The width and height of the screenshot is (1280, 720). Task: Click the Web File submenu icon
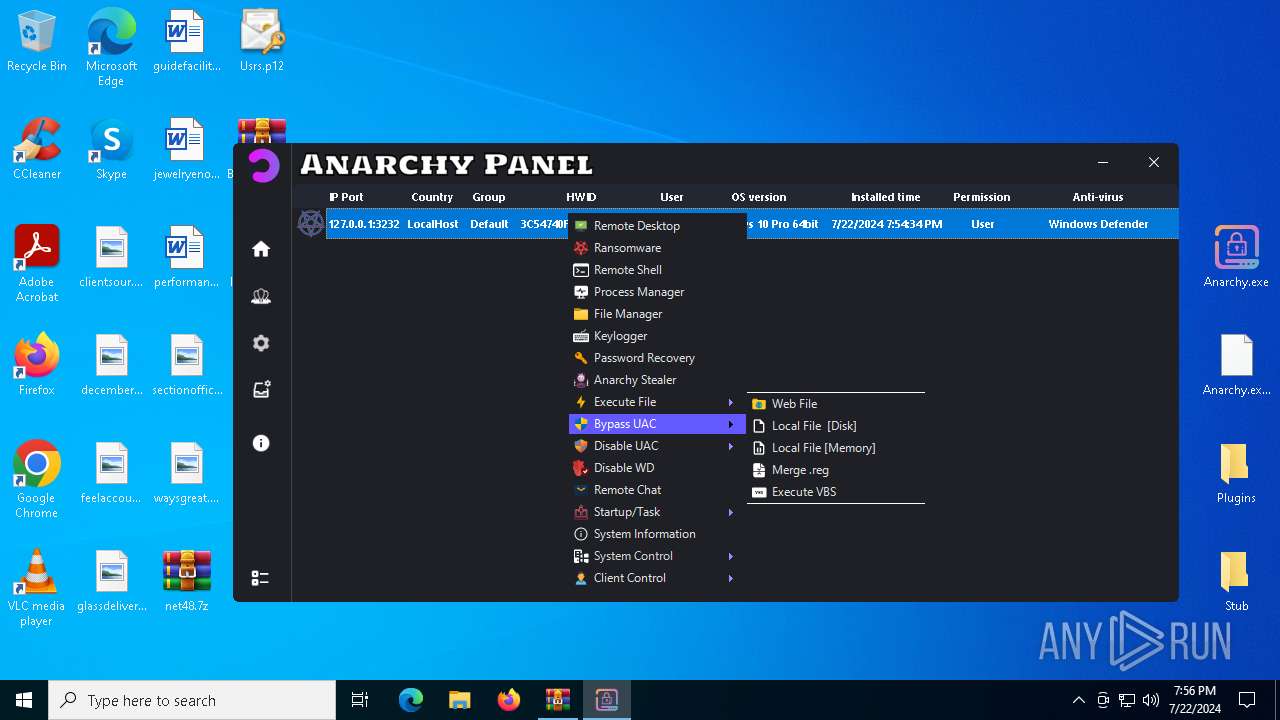coord(759,404)
